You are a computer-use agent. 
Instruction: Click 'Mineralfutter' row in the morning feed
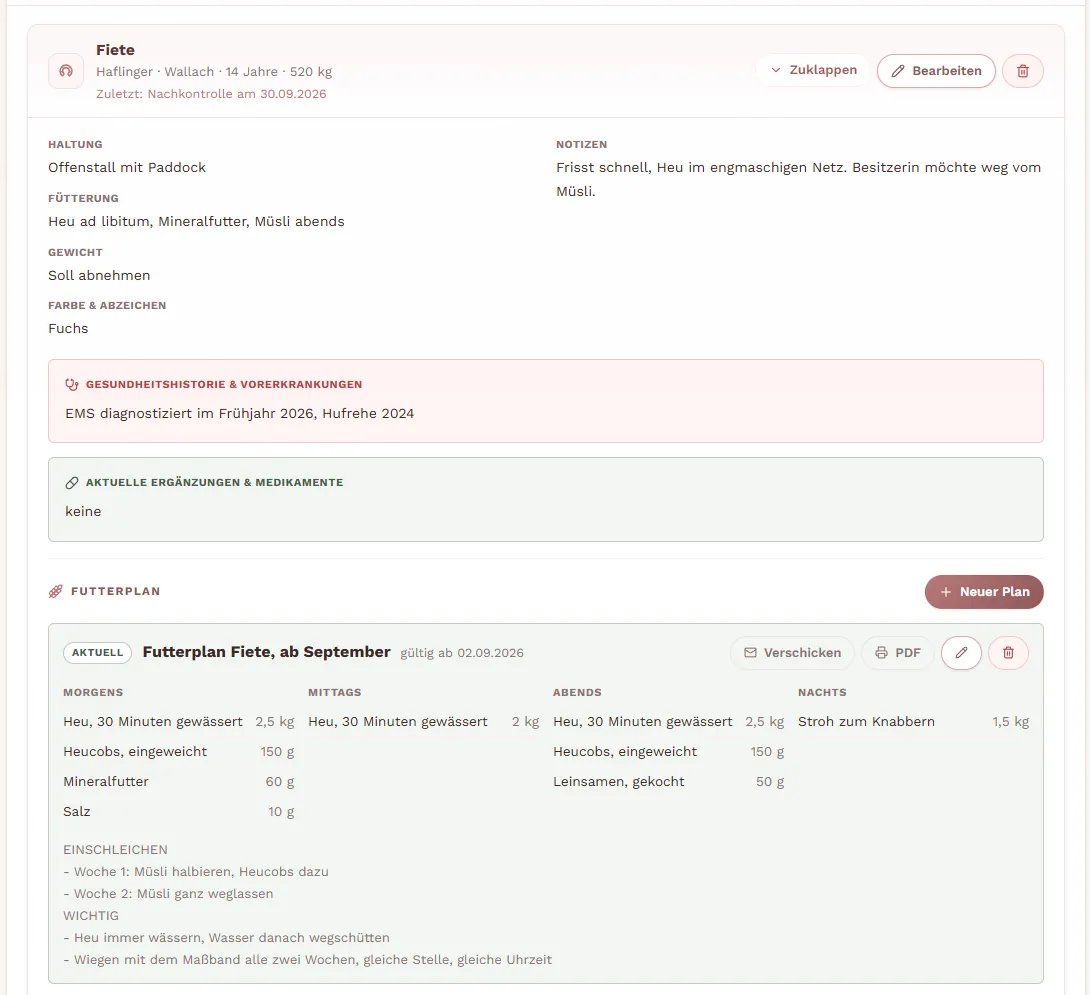pos(179,782)
